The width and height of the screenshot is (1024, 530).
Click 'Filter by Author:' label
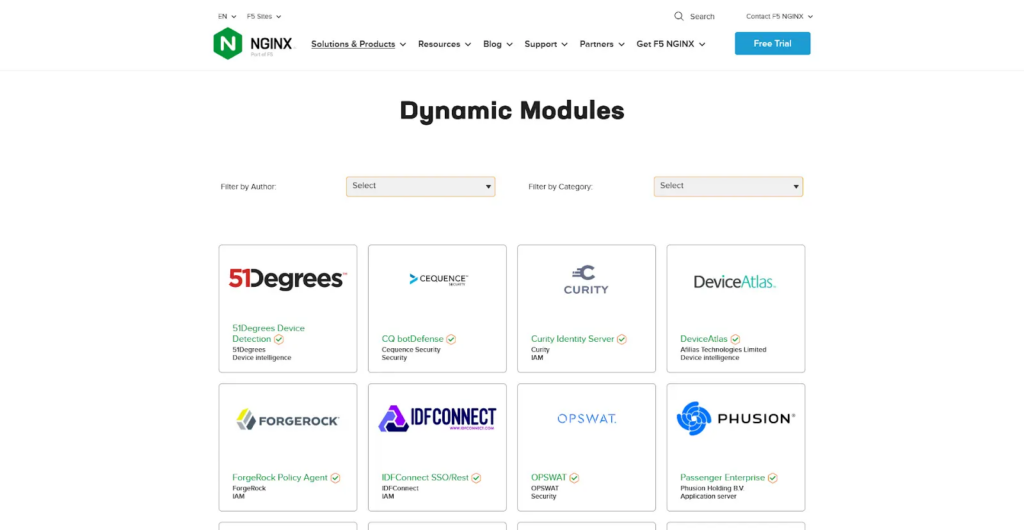tap(249, 187)
